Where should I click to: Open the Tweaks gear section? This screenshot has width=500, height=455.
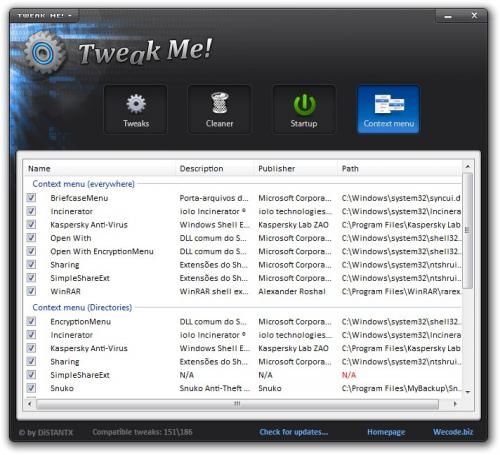[136, 109]
